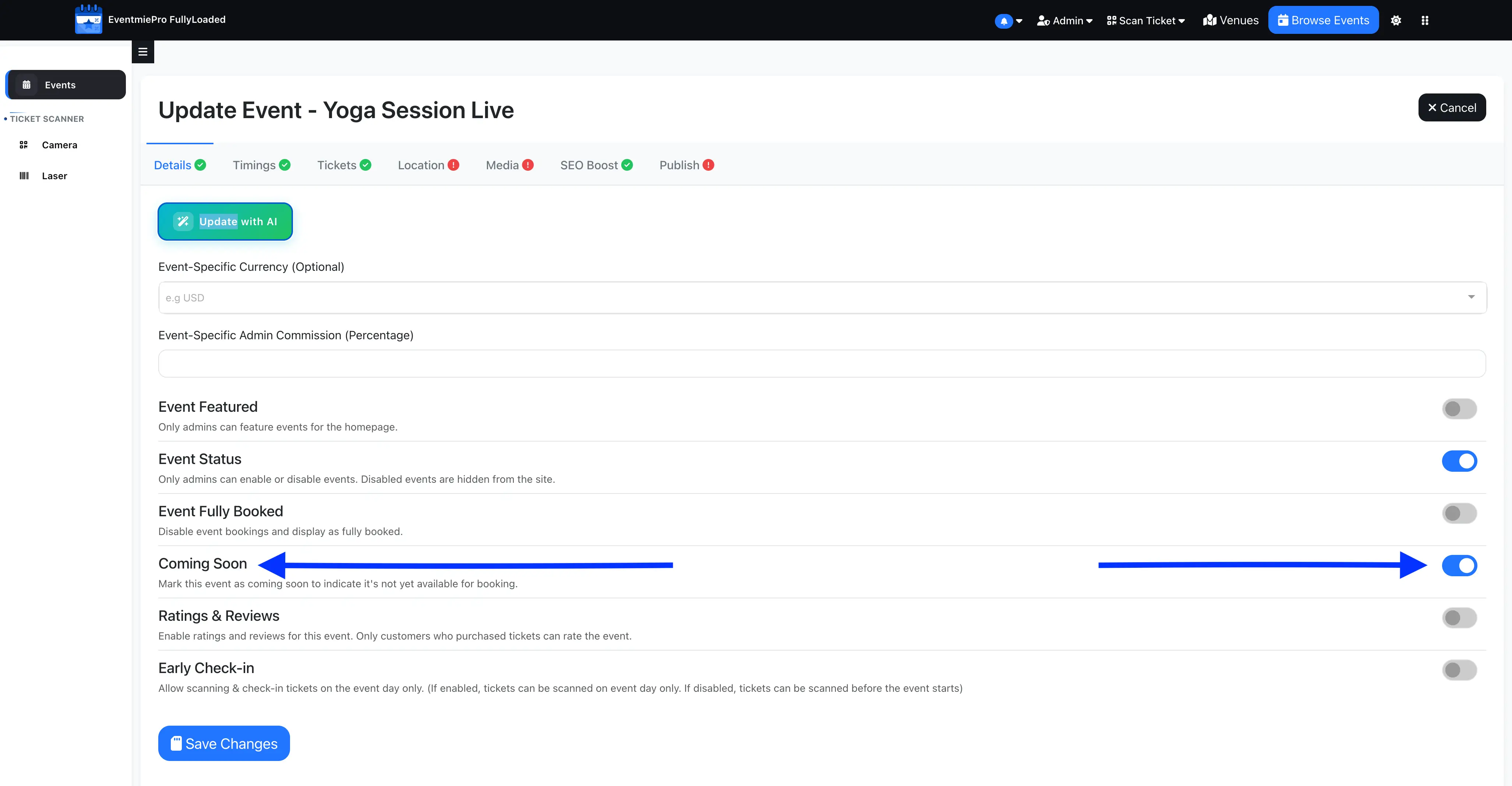This screenshot has height=786, width=1512.
Task: Click the X icon in Cancel button
Action: (1432, 107)
